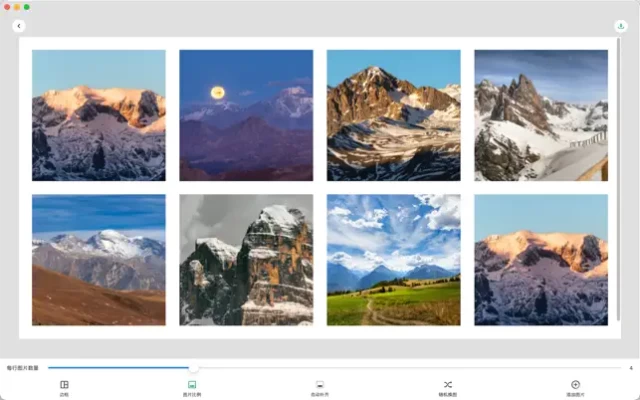Click the back arrow button
The width and height of the screenshot is (640, 400).
[19, 26]
